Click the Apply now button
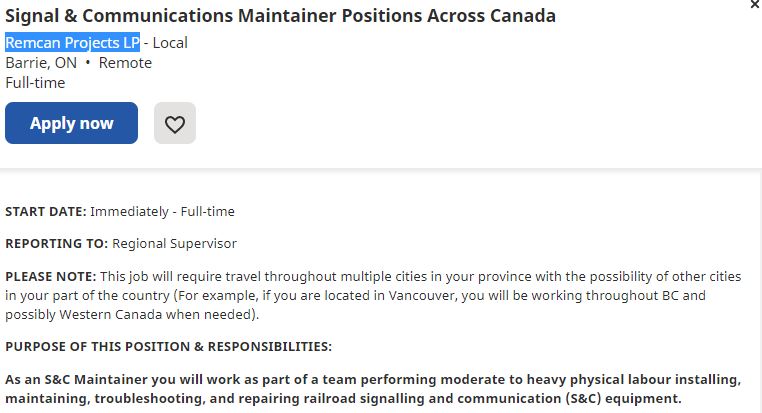 point(71,123)
